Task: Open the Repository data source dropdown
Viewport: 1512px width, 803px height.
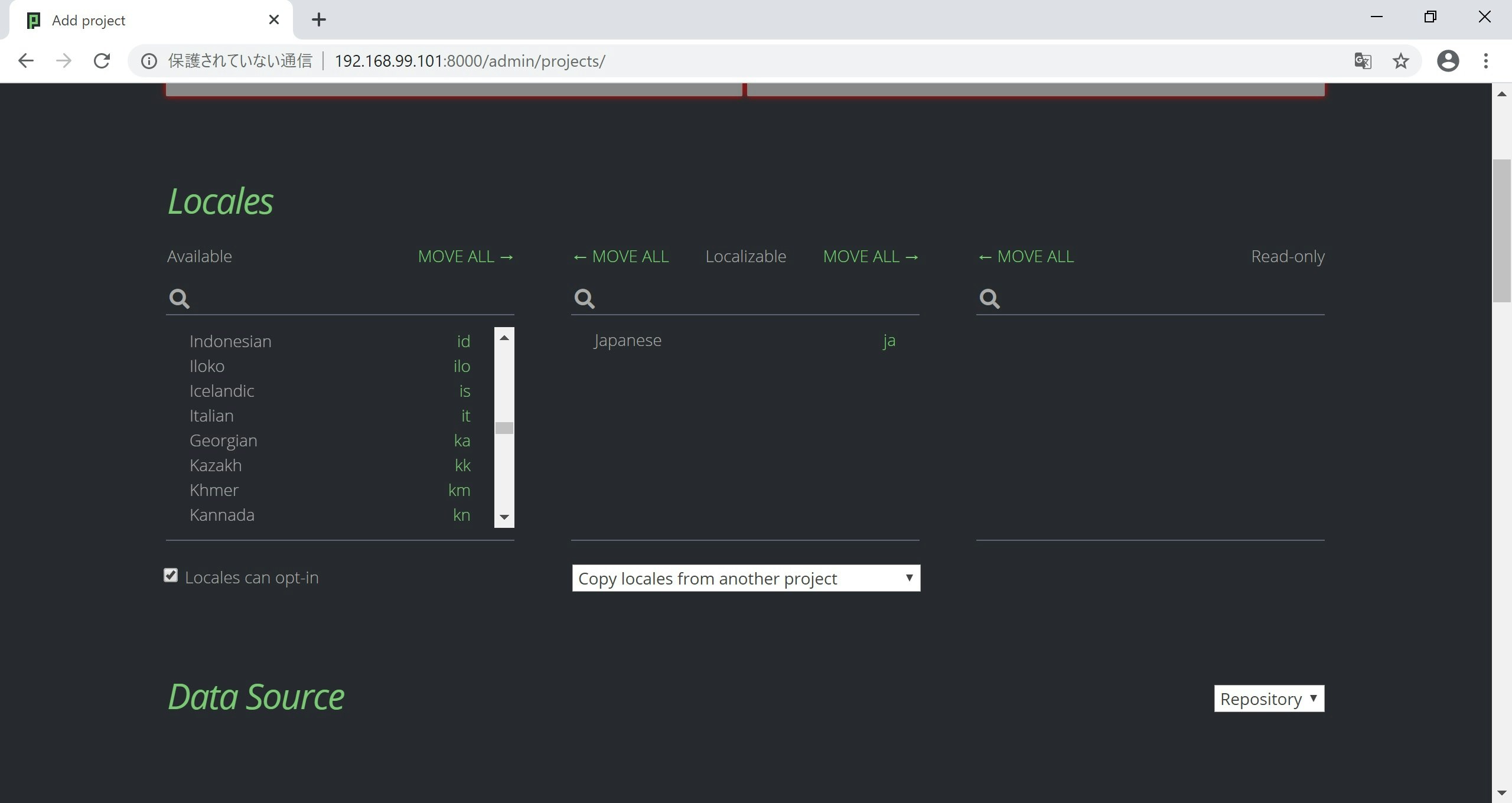Action: [x=1269, y=698]
